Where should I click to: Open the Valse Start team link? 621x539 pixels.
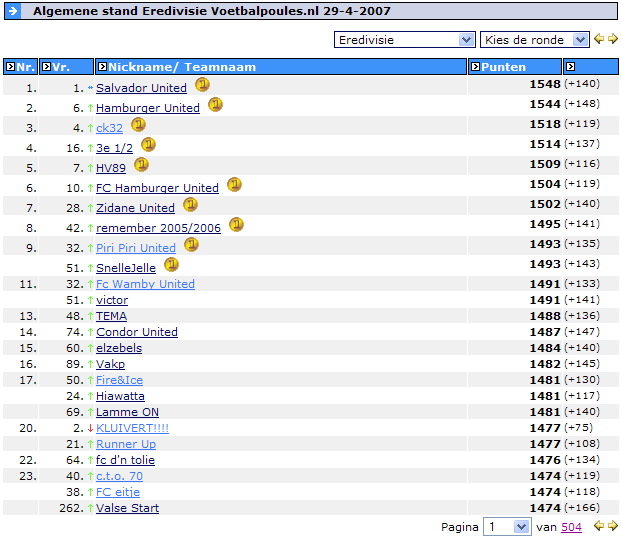[x=127, y=508]
